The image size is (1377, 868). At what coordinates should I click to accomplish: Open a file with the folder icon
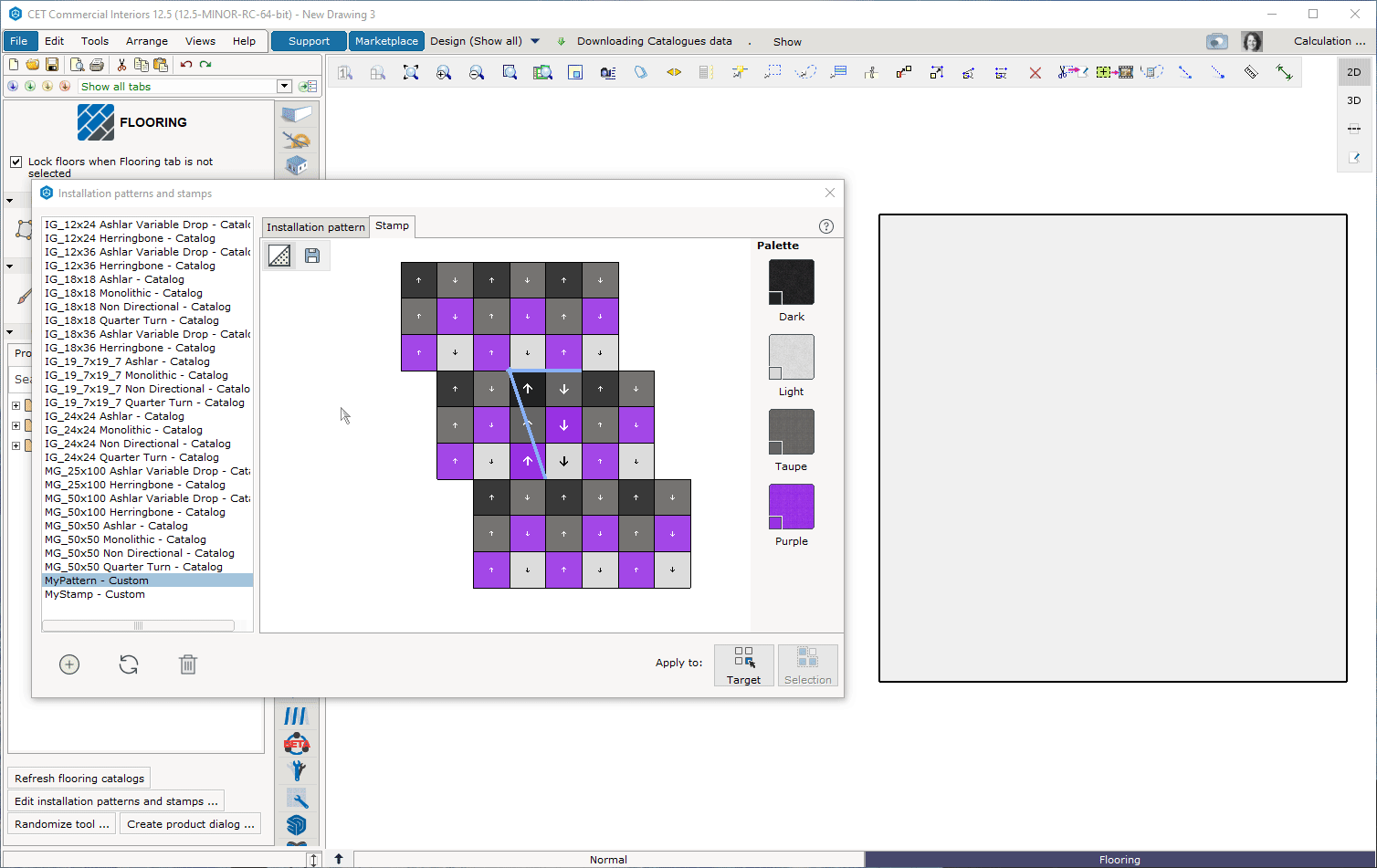tap(33, 65)
